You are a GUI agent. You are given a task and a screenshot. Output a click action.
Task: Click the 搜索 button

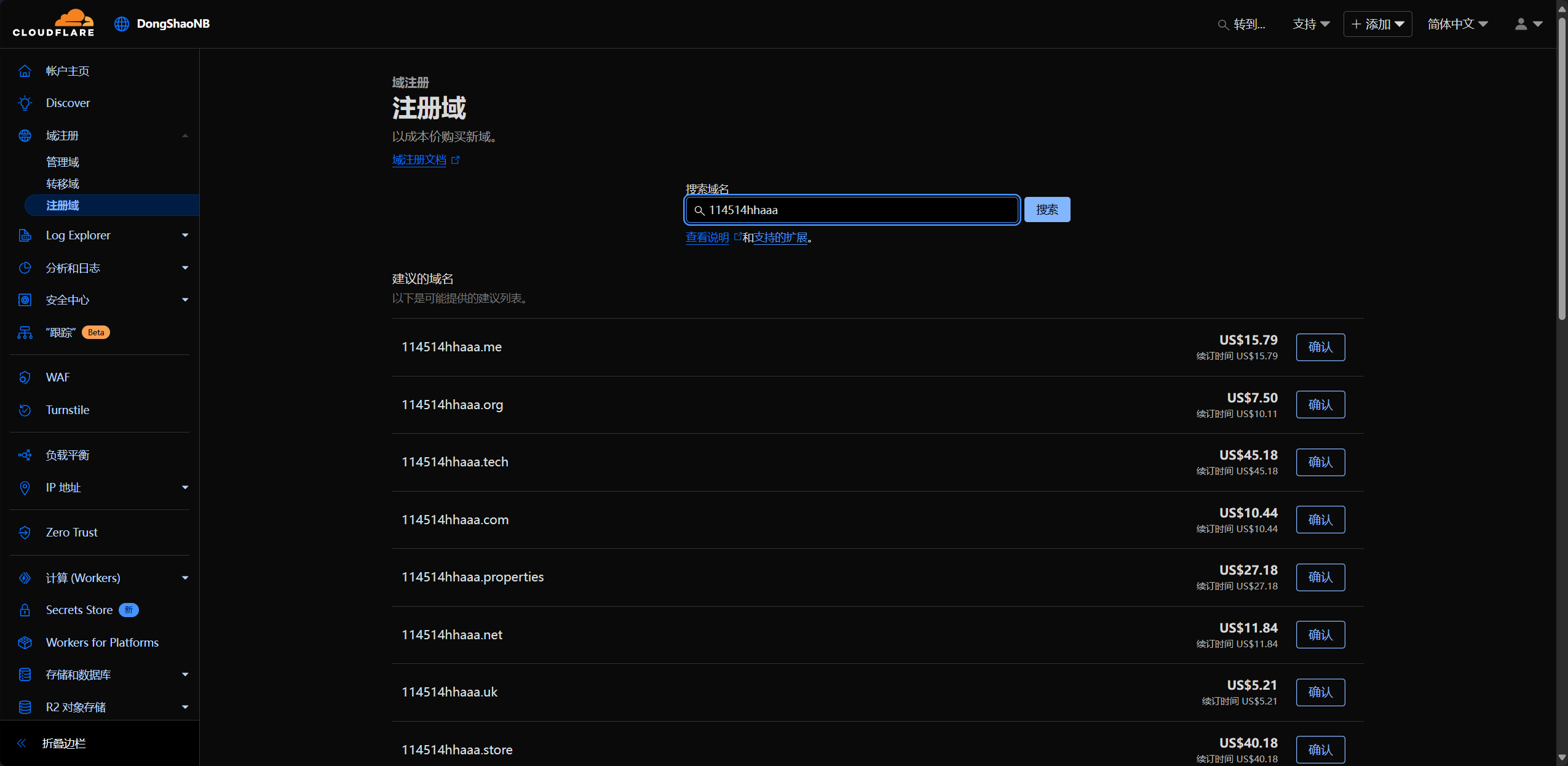click(1047, 210)
